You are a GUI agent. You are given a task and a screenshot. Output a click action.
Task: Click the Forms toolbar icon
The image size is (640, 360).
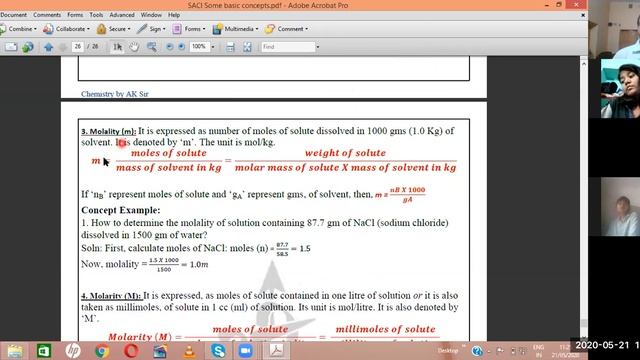point(177,29)
